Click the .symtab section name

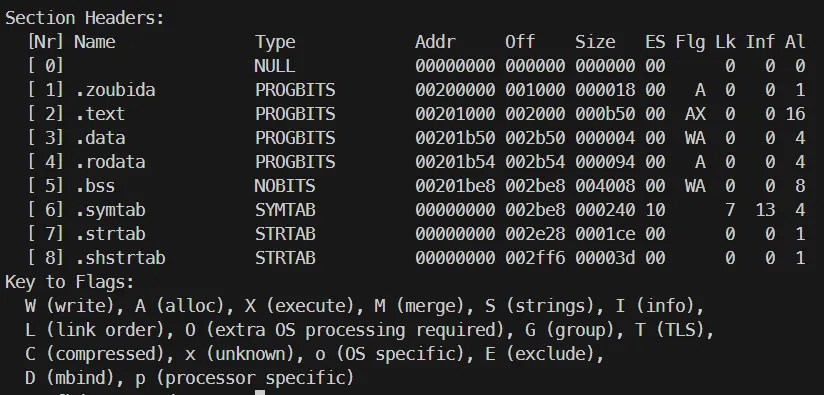[110, 210]
